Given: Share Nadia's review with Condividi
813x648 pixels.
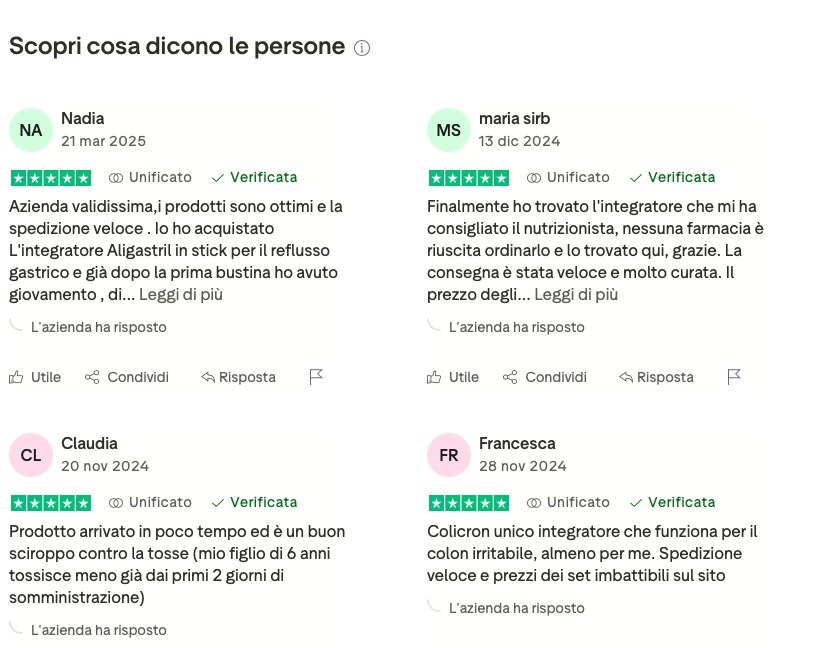Looking at the screenshot, I should pyautogui.click(x=127, y=377).
